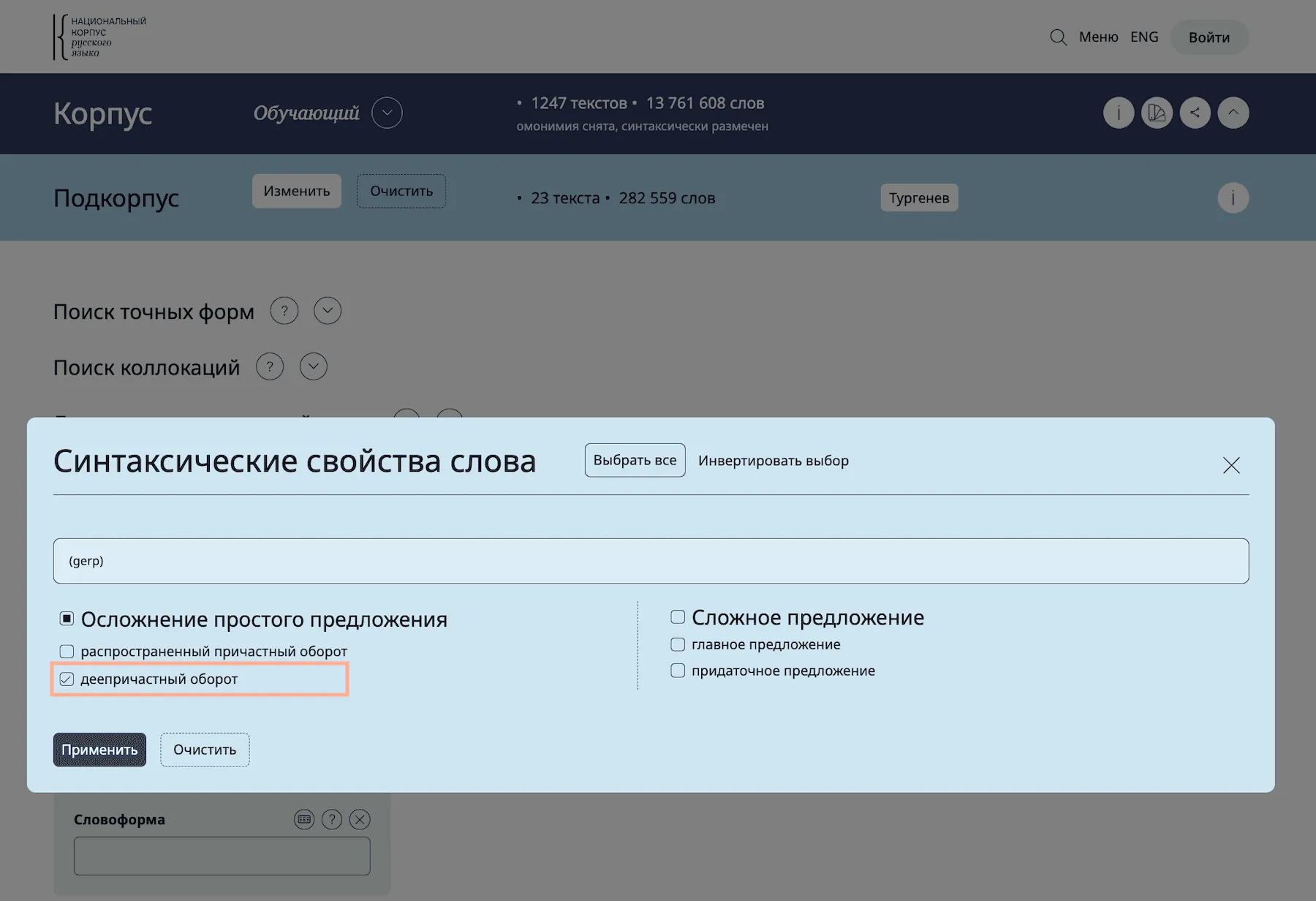Screen dimensions: 1316x901
Task: Click Изменить subcorpus button
Action: pos(297,191)
